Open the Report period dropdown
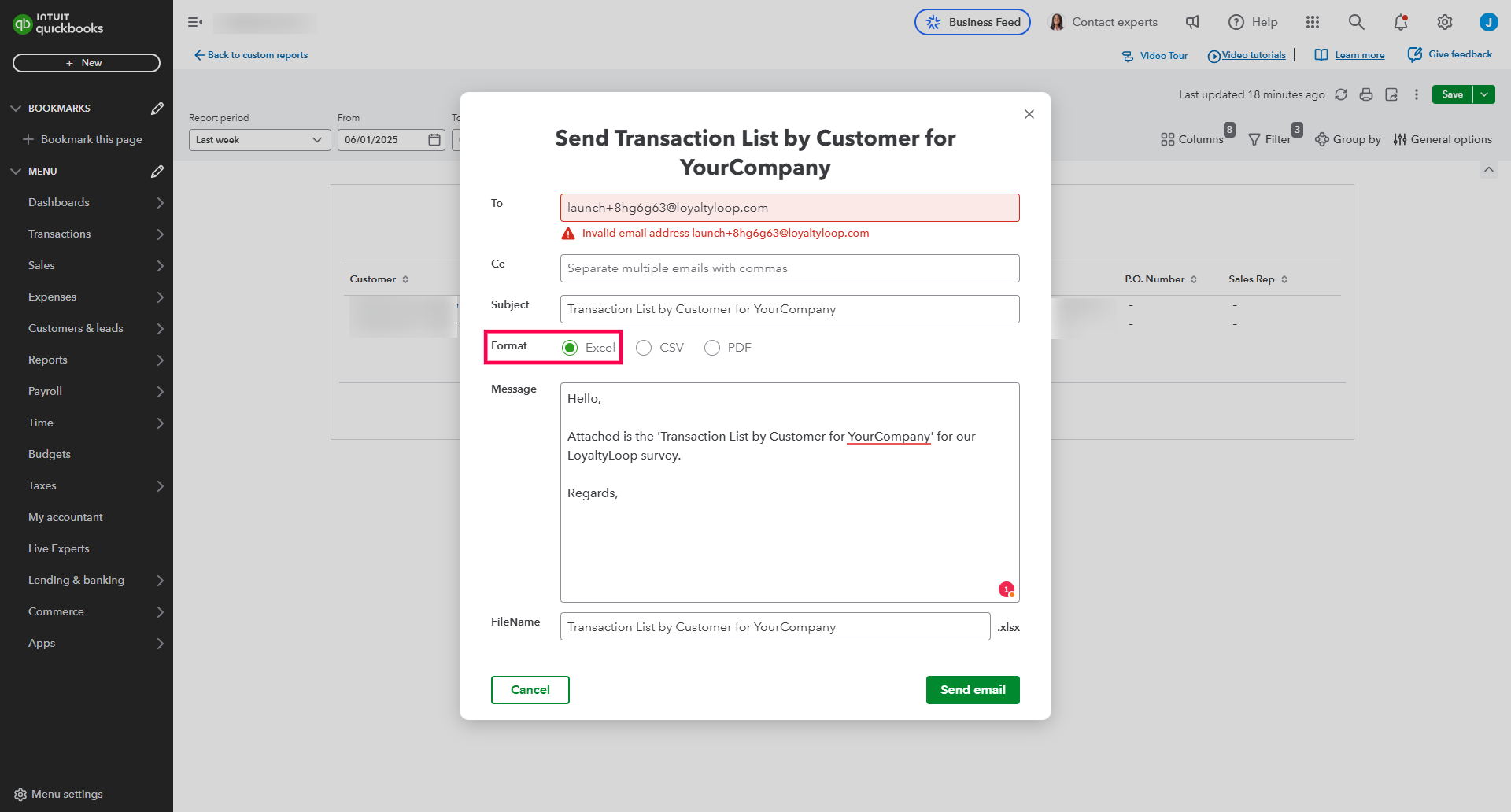The height and width of the screenshot is (812, 1511). (x=260, y=140)
